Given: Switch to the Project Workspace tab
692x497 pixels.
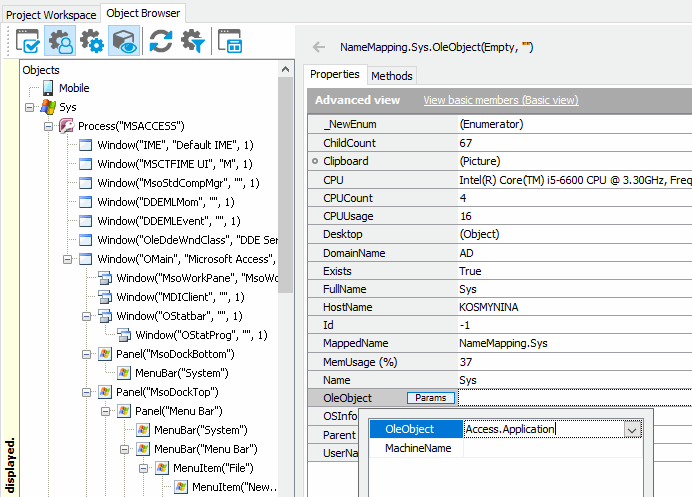Looking at the screenshot, I should coord(51,14).
